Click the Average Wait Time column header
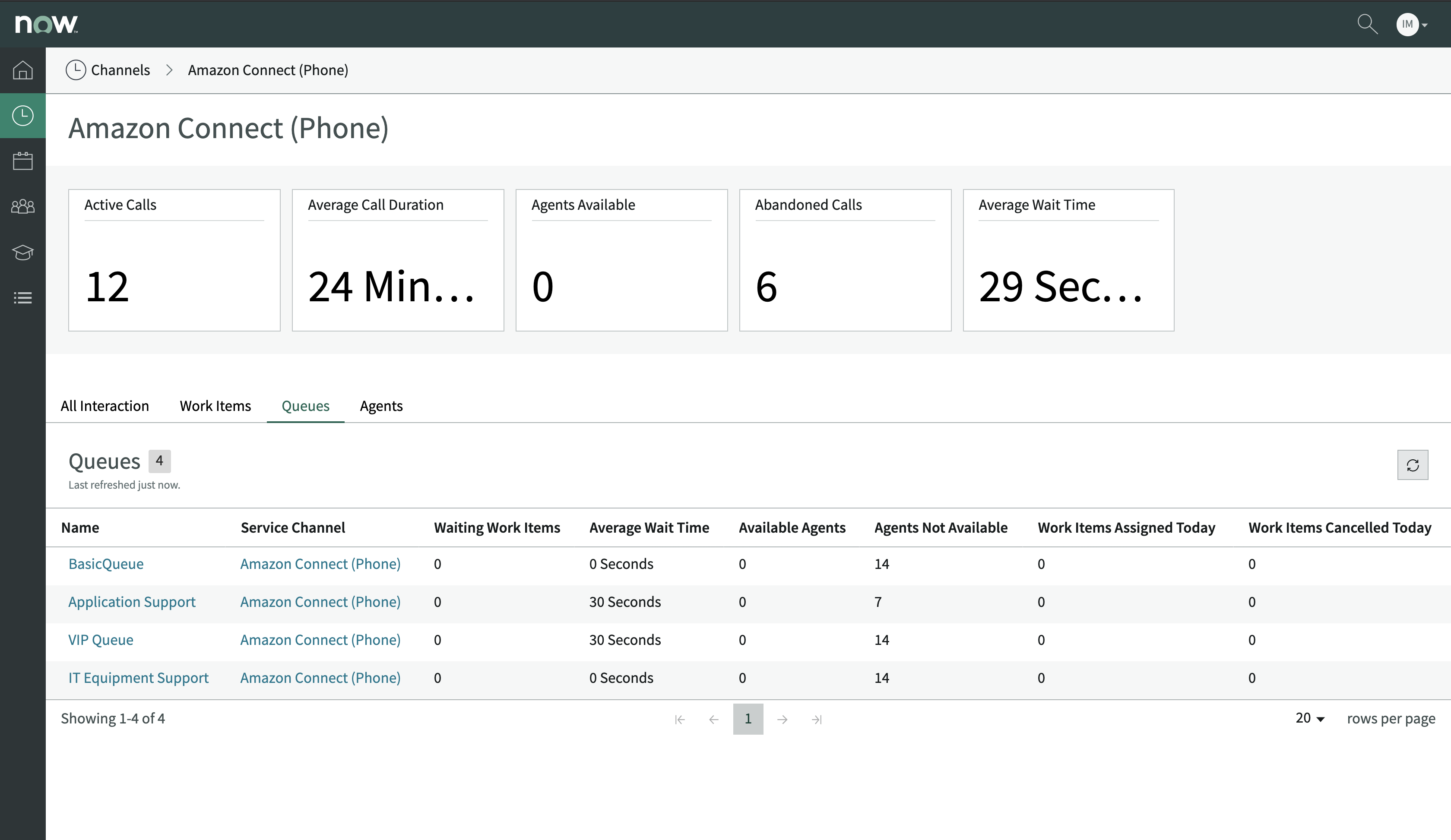This screenshot has width=1451, height=840. (x=649, y=527)
